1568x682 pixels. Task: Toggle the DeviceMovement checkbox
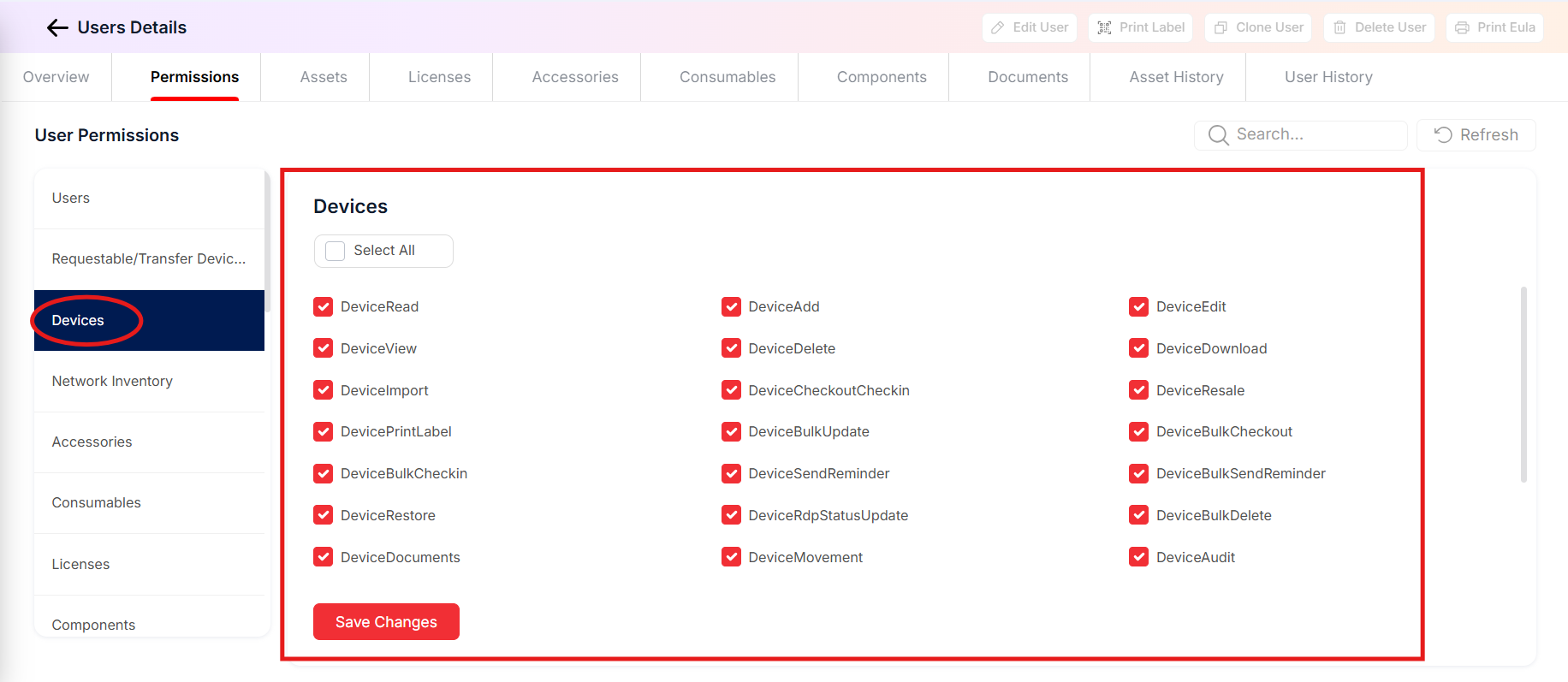click(x=731, y=557)
